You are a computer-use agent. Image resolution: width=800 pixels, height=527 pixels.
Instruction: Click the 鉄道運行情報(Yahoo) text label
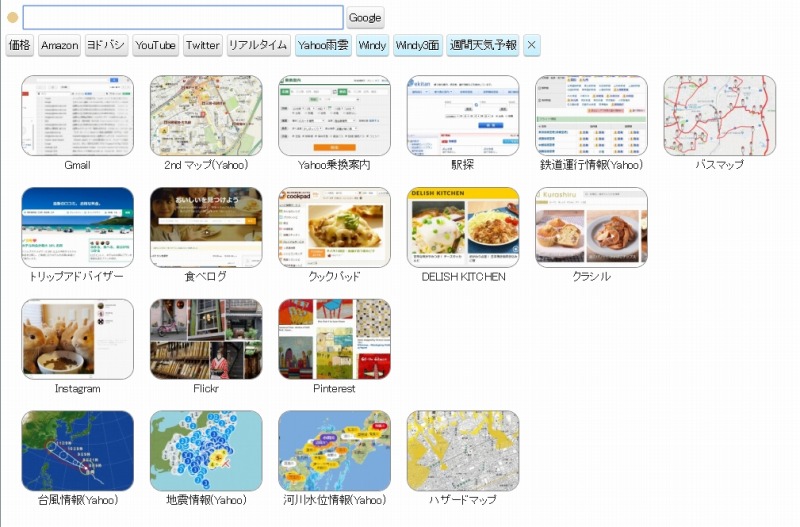[x=591, y=165]
